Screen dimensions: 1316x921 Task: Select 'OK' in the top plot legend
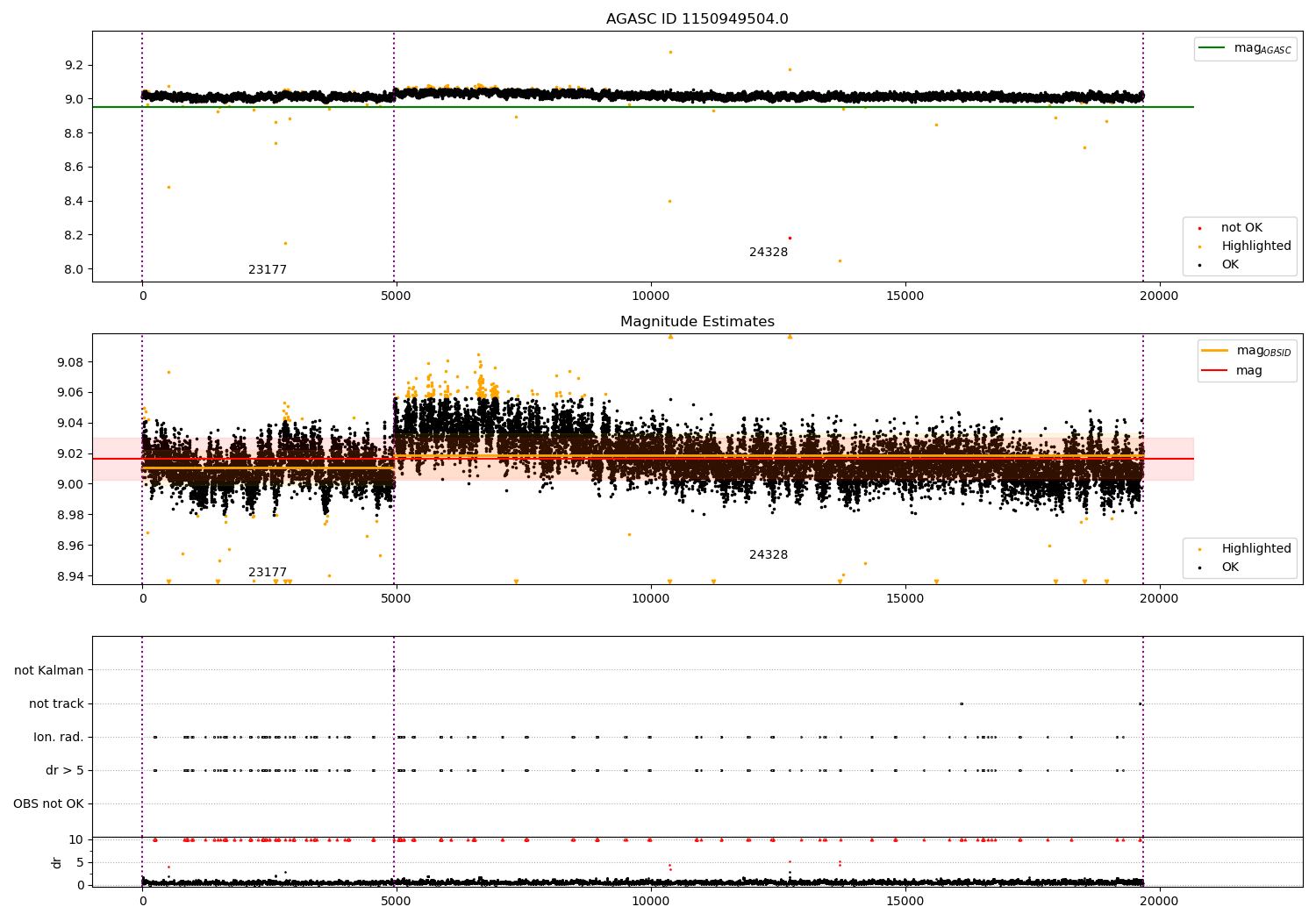(x=1230, y=265)
